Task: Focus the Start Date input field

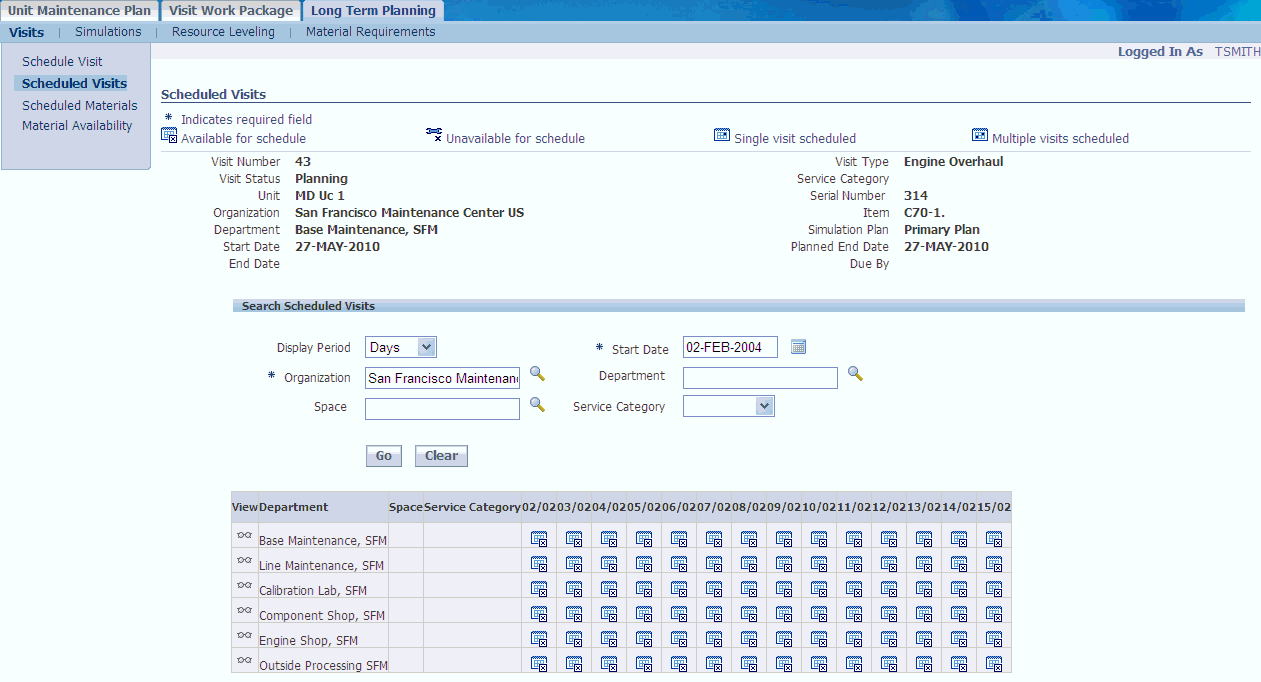Action: pyautogui.click(x=730, y=348)
